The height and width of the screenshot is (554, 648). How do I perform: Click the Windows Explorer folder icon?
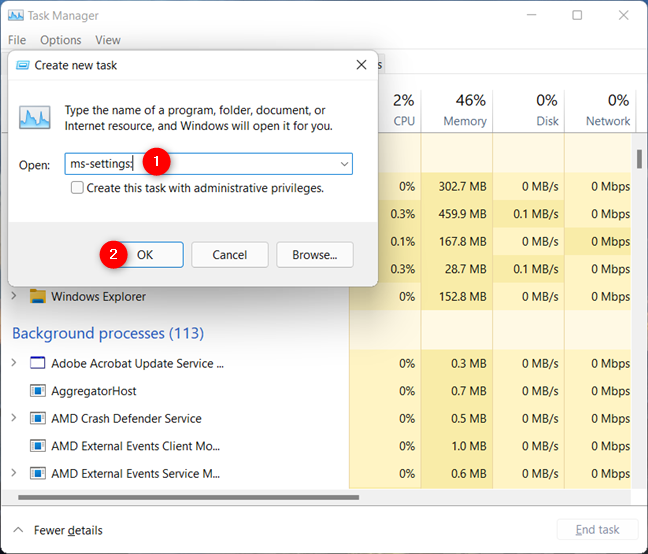tap(38, 296)
